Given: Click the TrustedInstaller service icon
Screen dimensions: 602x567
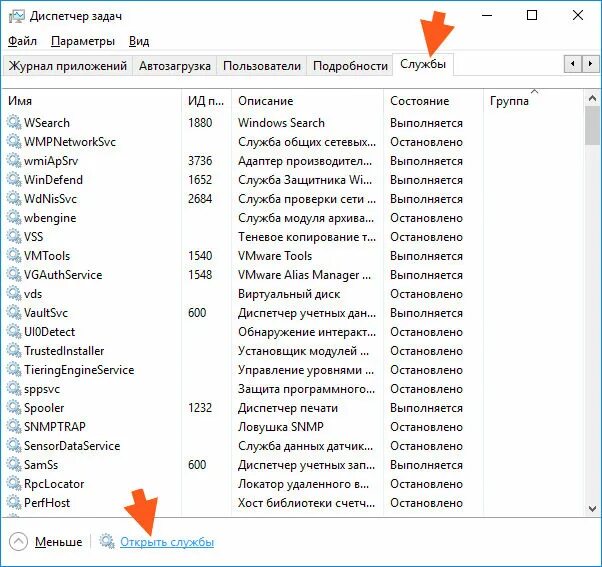Looking at the screenshot, I should click(14, 350).
